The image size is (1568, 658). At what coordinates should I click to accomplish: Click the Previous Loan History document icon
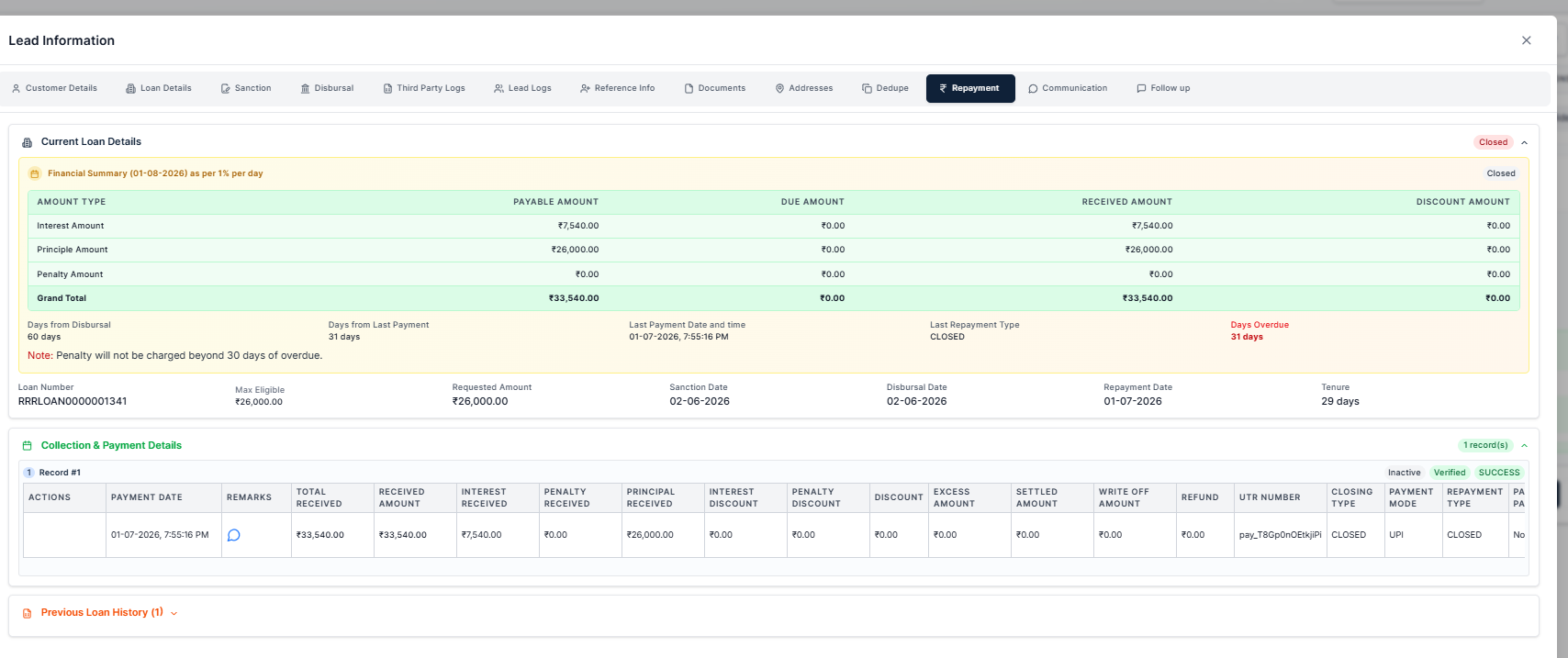click(x=27, y=613)
